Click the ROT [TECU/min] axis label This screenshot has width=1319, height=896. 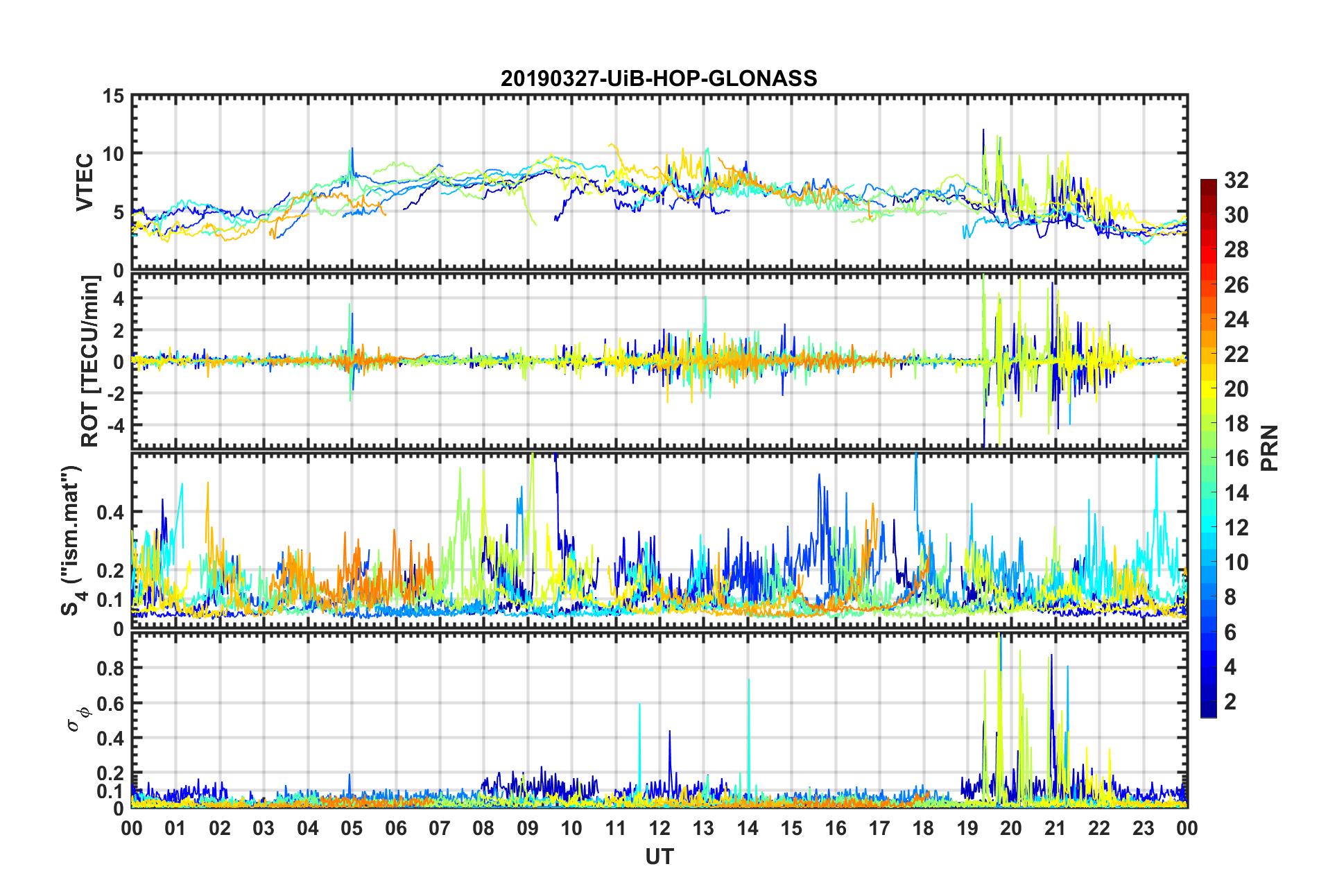(x=90, y=361)
